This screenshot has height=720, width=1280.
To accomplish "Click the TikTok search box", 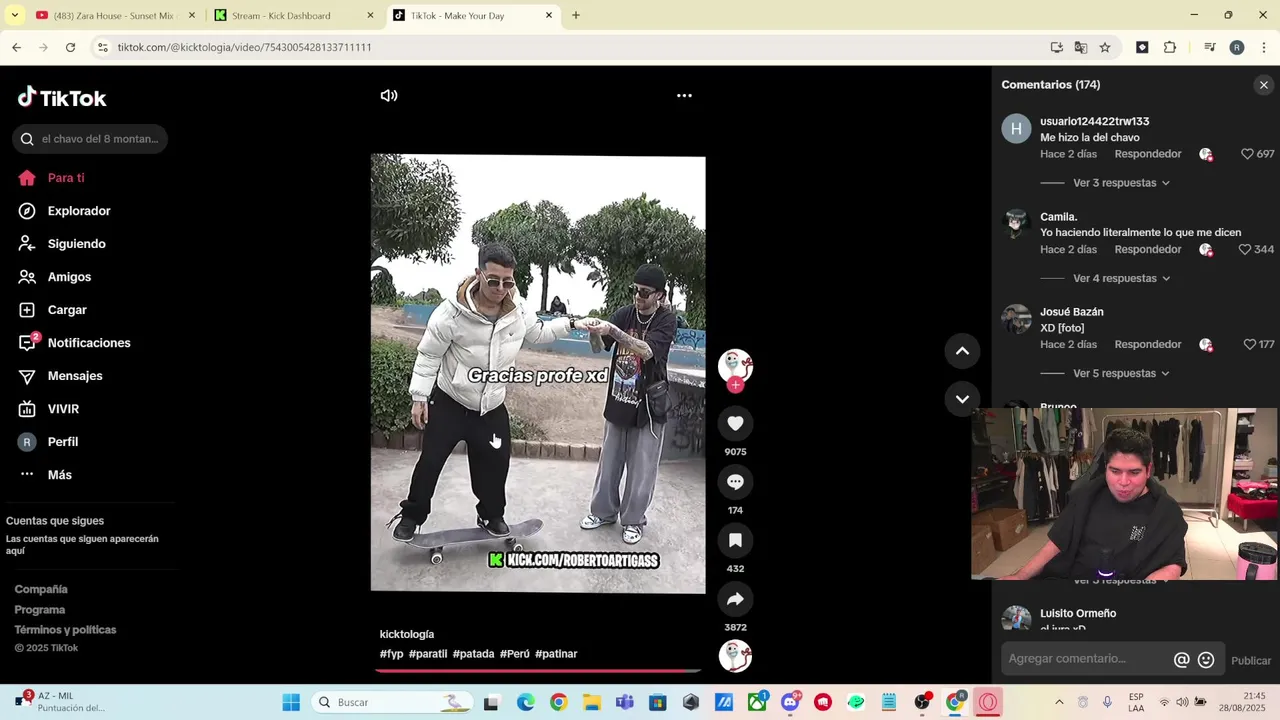I will [90, 139].
